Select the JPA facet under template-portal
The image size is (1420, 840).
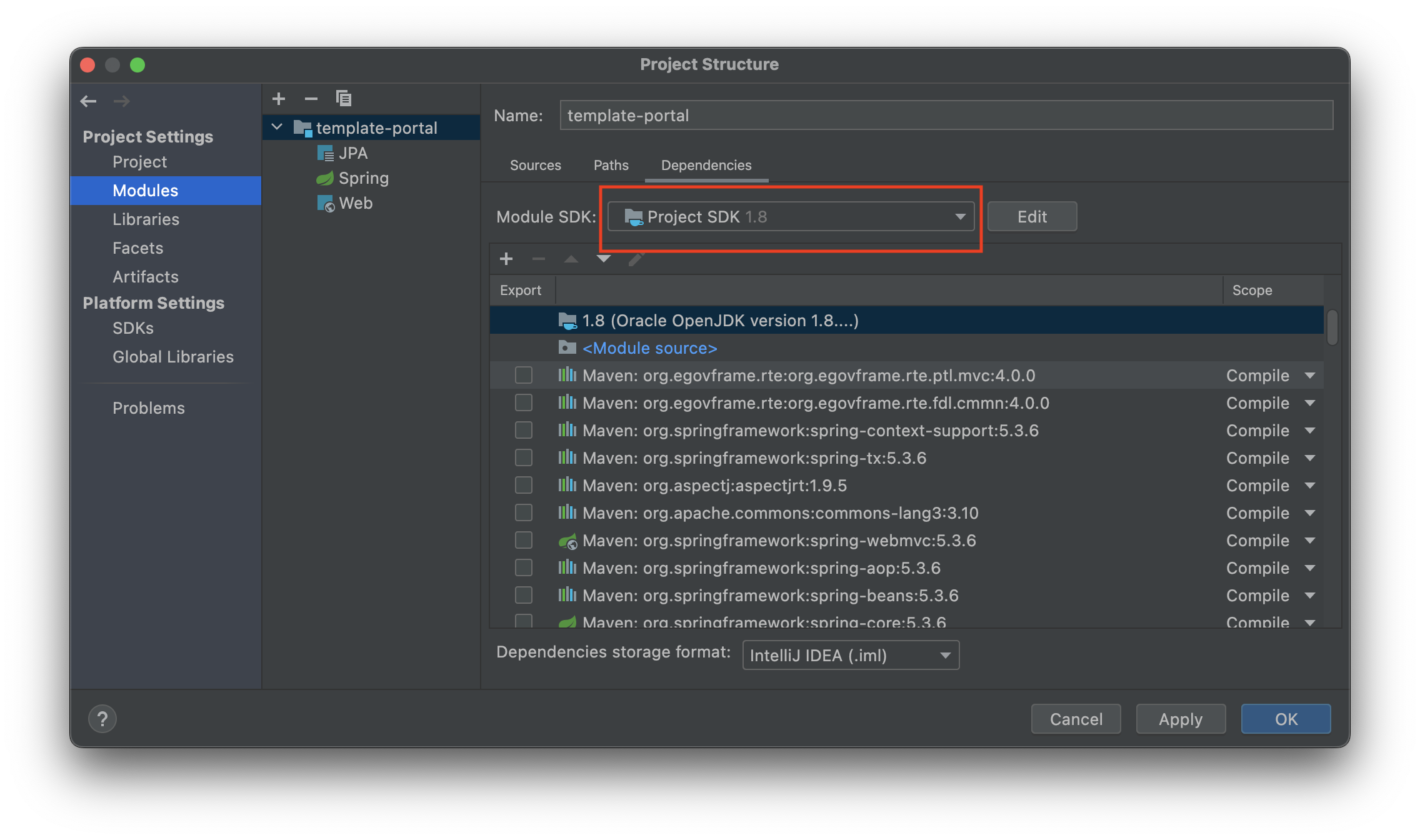[x=352, y=153]
